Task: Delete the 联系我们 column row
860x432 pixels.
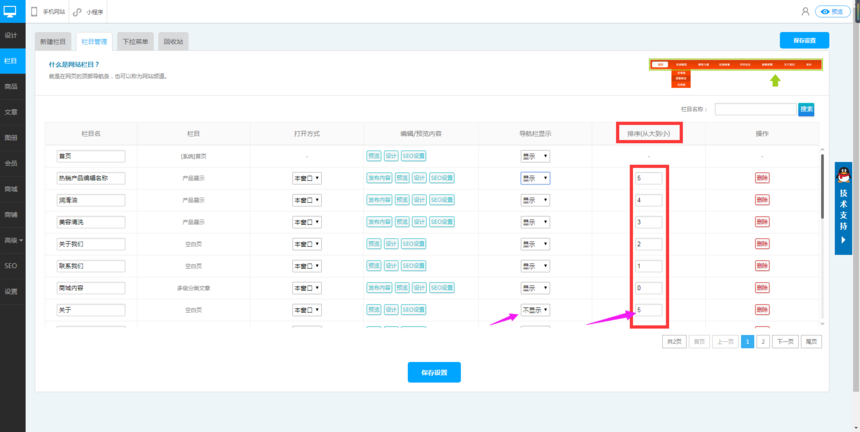Action: (762, 266)
